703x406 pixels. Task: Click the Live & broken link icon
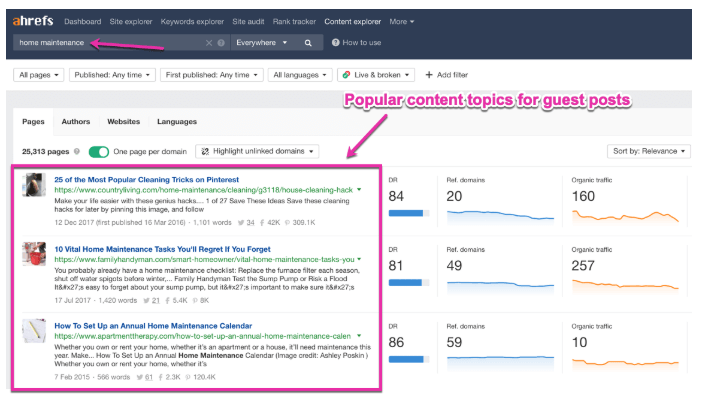(346, 75)
